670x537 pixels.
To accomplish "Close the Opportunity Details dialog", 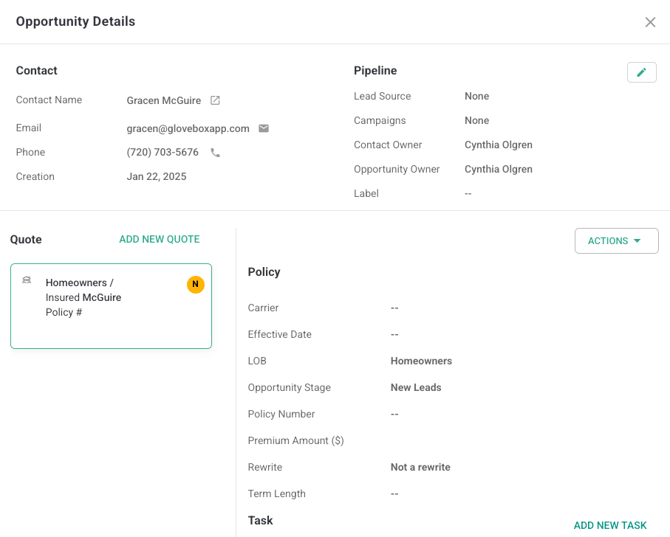I will pos(650,22).
